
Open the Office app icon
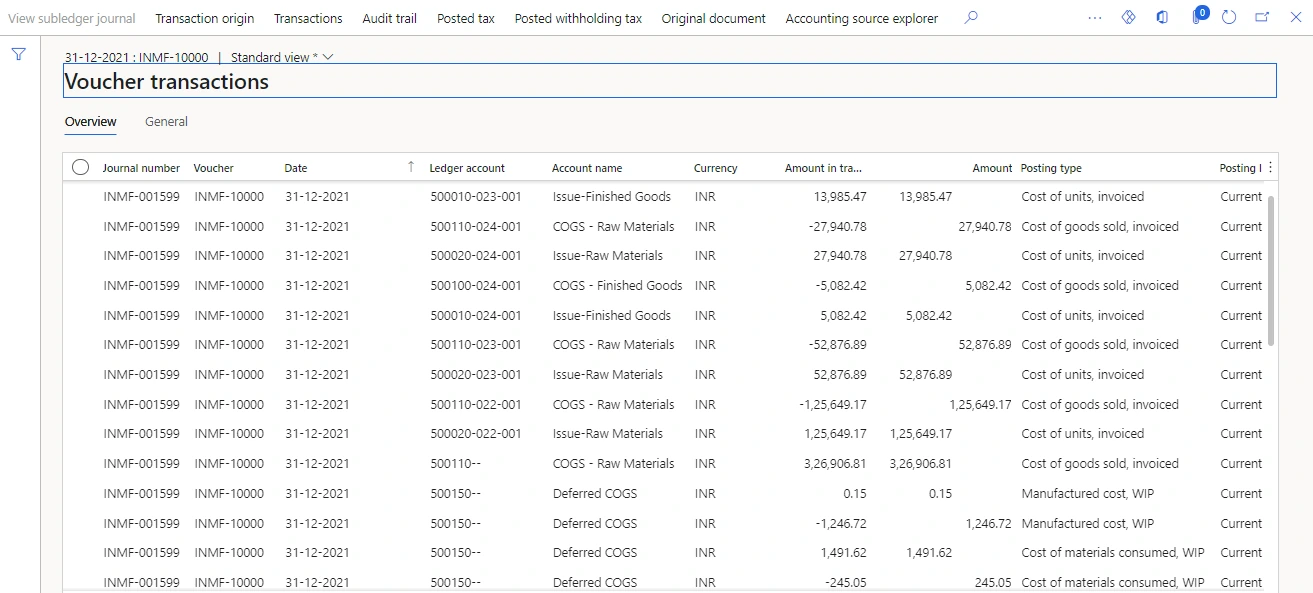(x=1162, y=18)
